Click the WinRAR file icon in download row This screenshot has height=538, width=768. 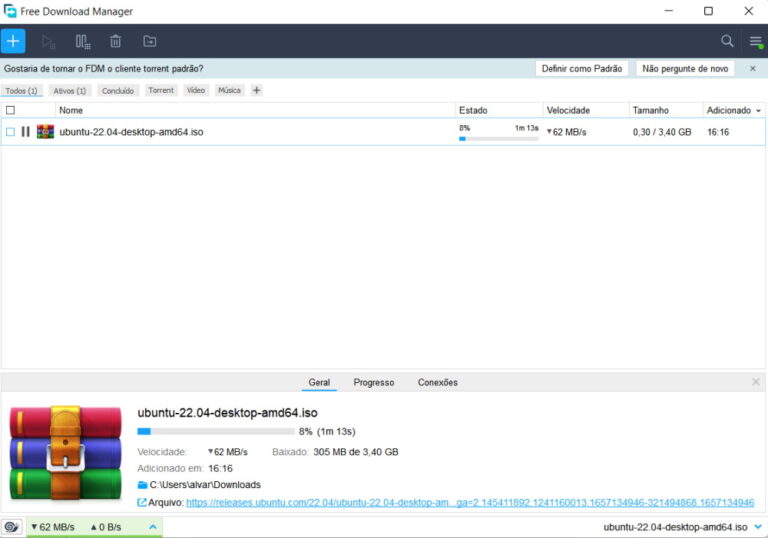pos(45,132)
